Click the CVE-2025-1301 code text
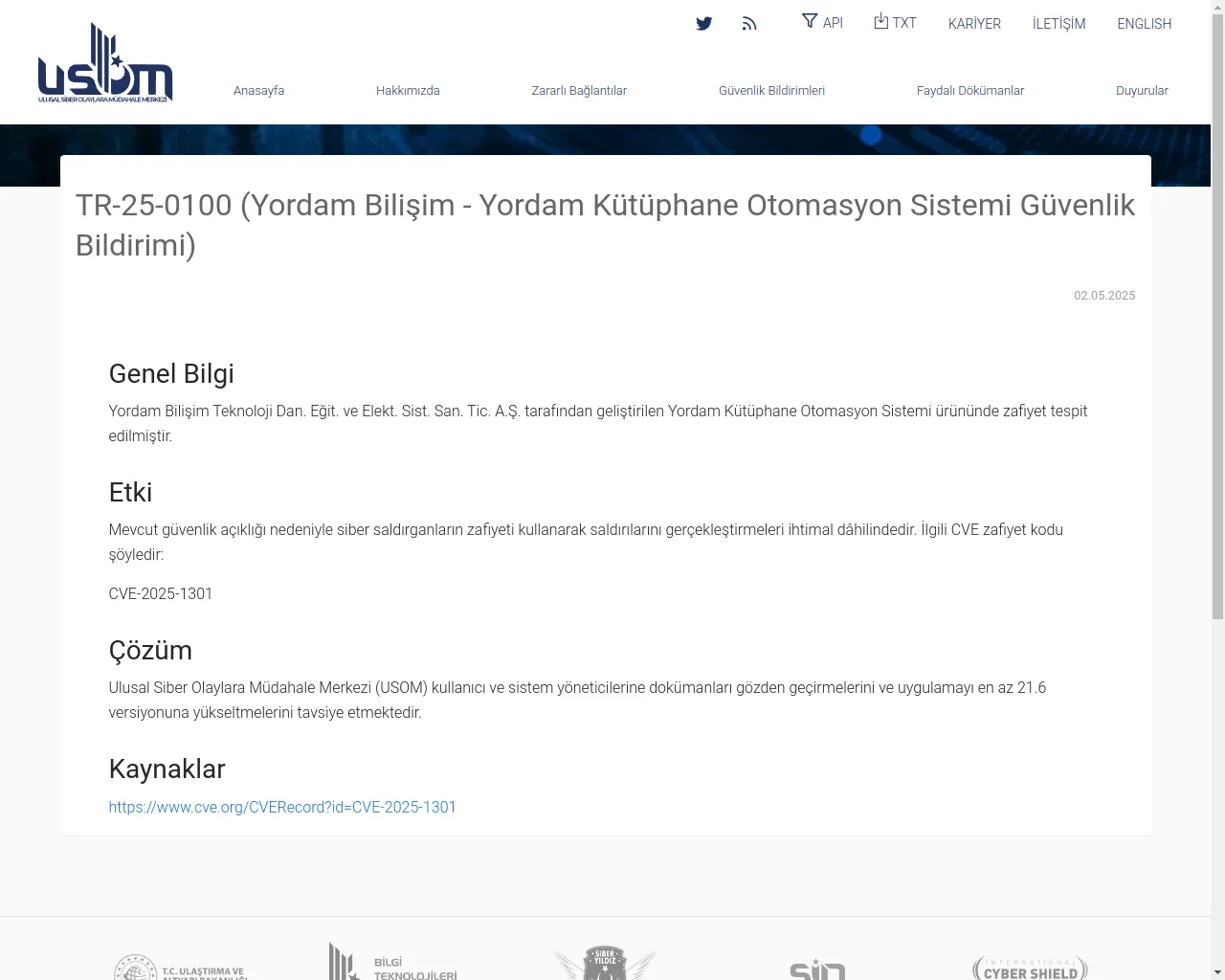1225x980 pixels. coord(161,593)
